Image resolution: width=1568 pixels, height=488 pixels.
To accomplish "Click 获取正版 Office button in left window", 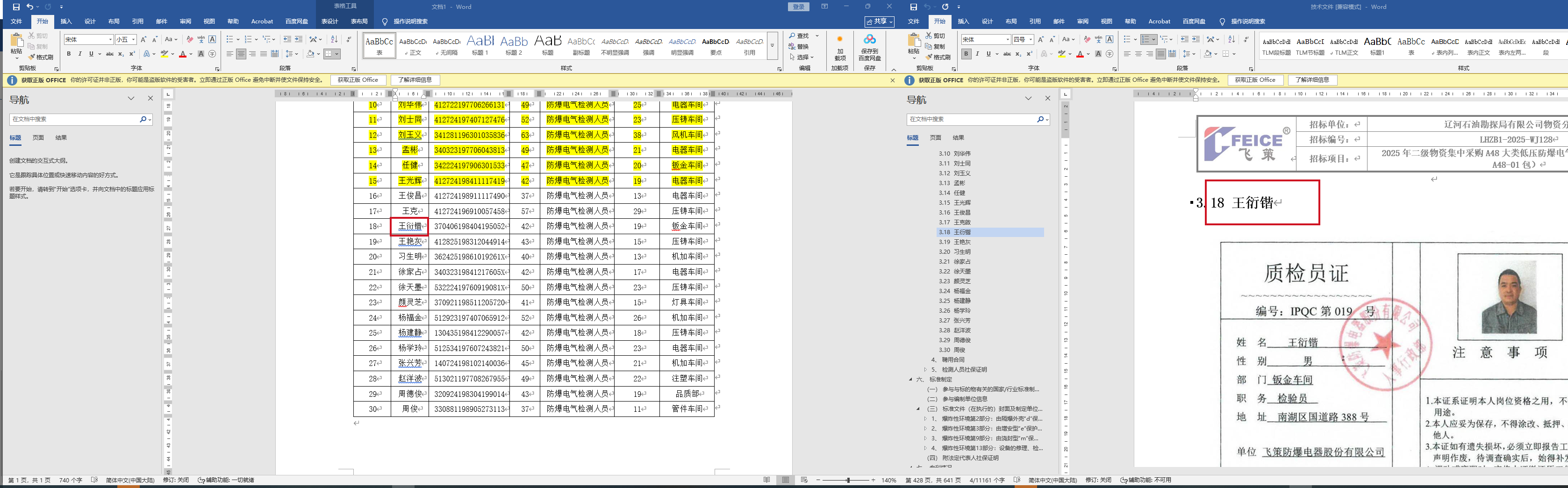I will pos(358,80).
